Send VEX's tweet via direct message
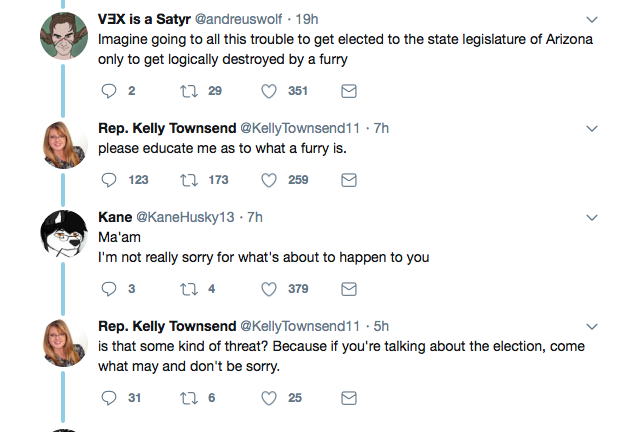This screenshot has height=432, width=638. 349,92
